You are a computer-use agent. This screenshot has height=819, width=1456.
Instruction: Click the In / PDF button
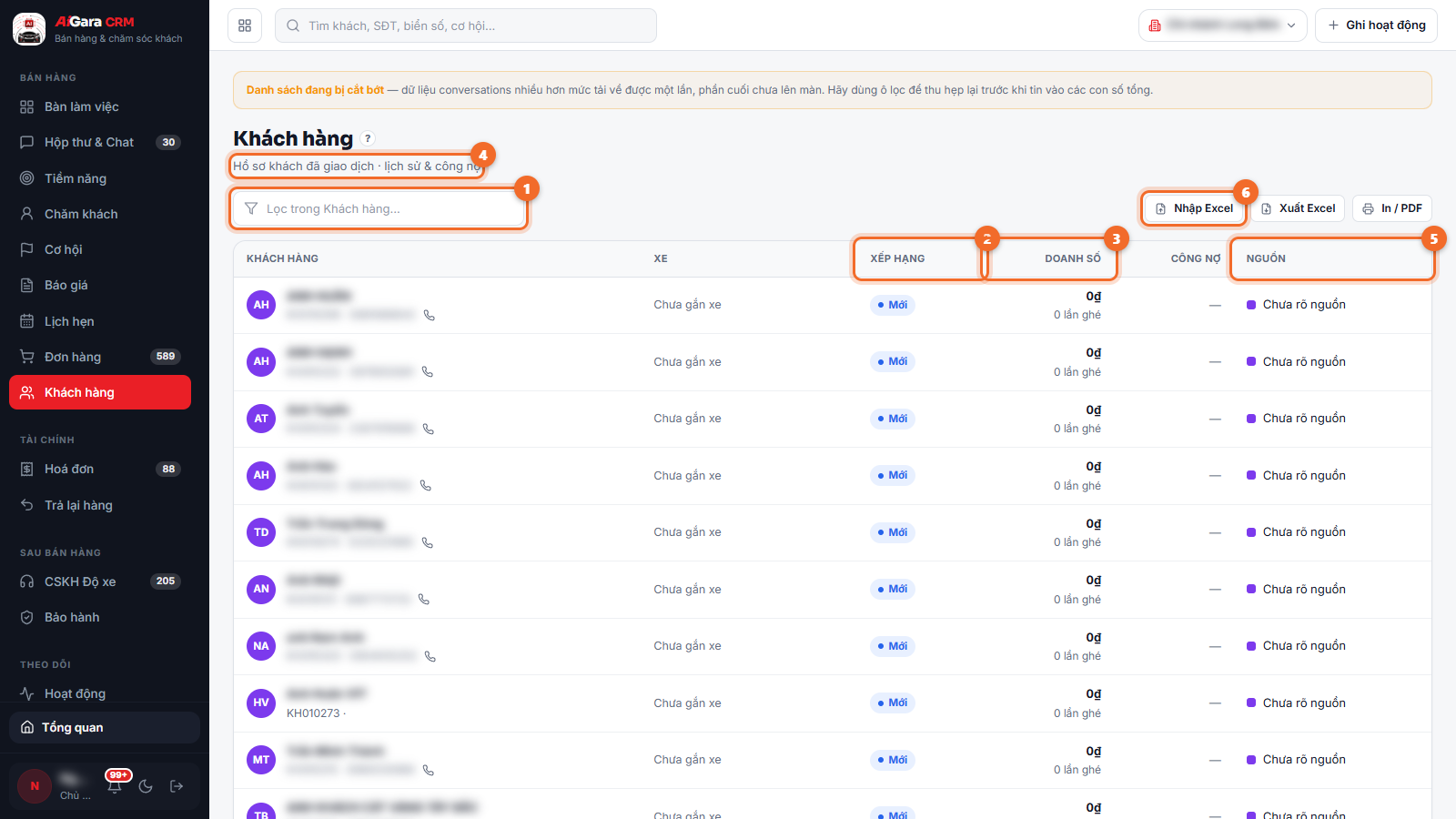click(x=1392, y=208)
